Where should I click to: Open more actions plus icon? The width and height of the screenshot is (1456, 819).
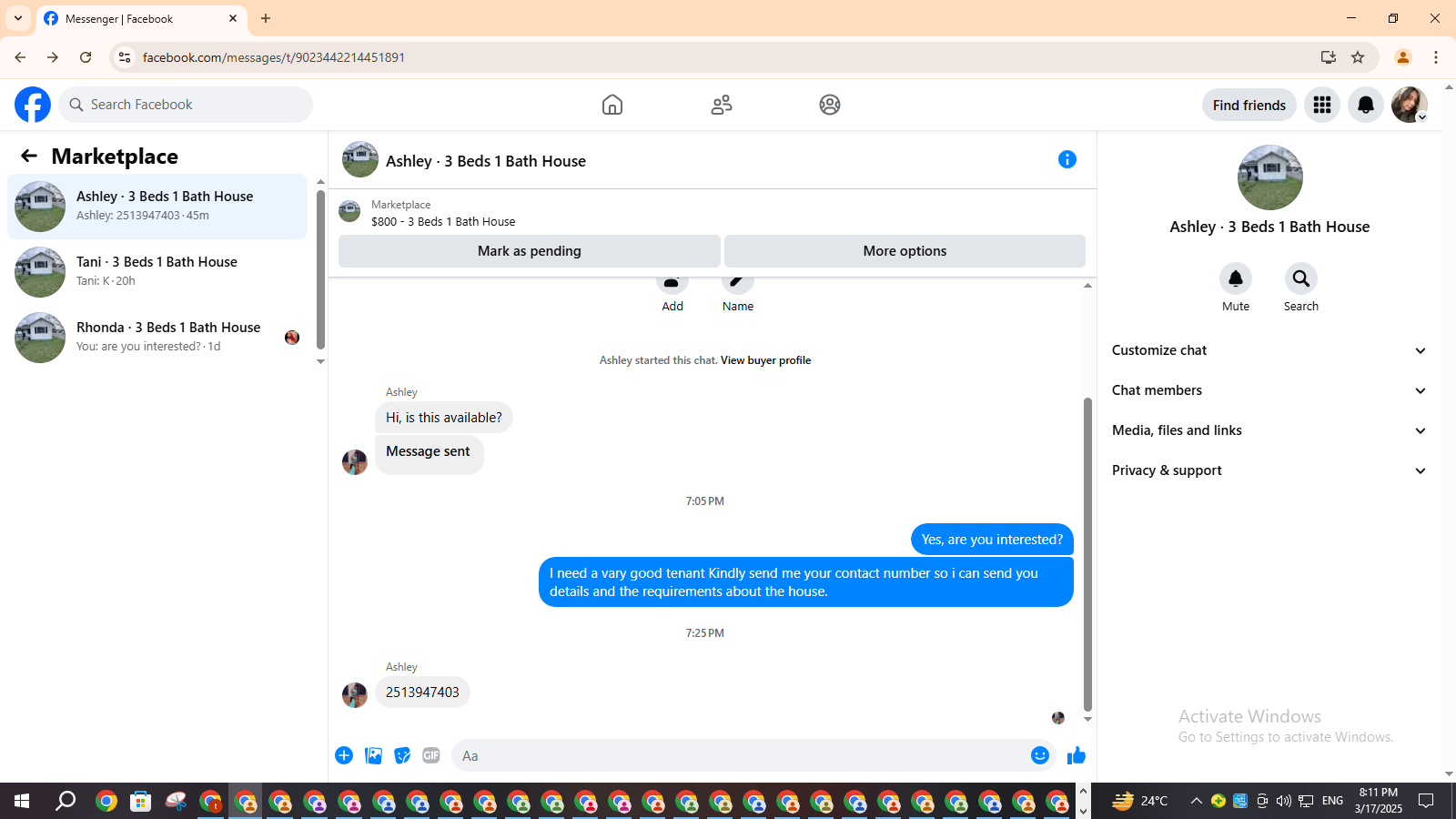click(344, 755)
